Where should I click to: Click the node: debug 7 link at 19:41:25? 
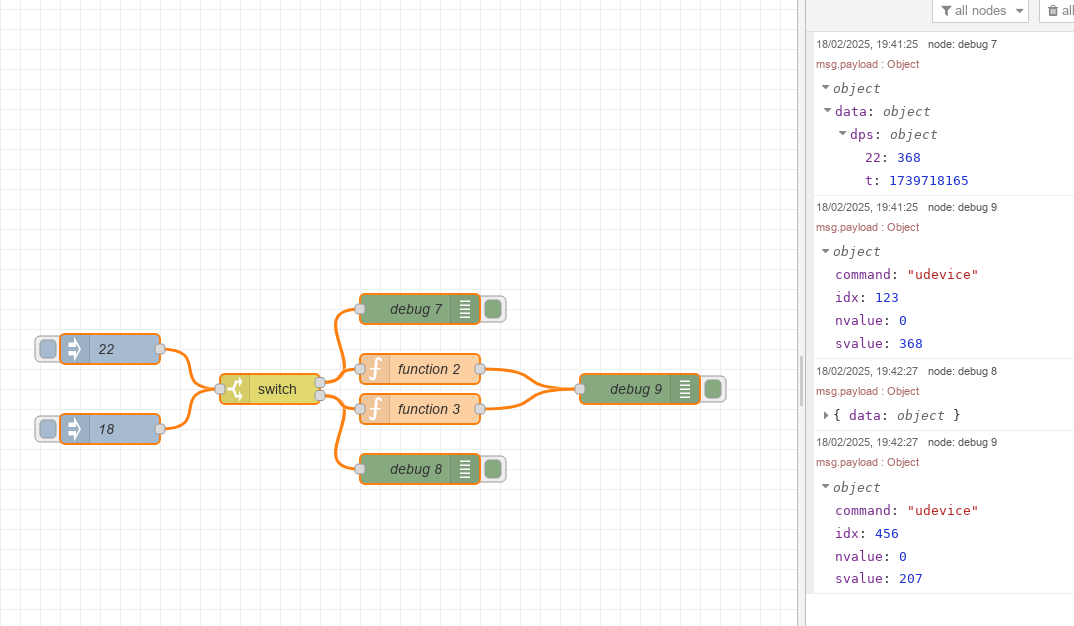(x=962, y=44)
